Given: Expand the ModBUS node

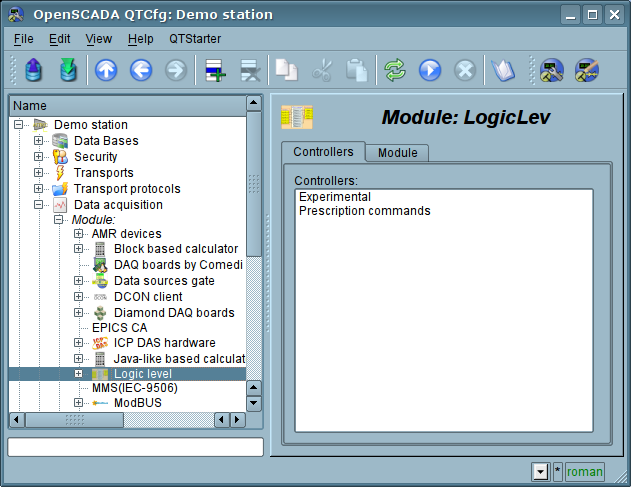Looking at the screenshot, I should click(x=78, y=402).
